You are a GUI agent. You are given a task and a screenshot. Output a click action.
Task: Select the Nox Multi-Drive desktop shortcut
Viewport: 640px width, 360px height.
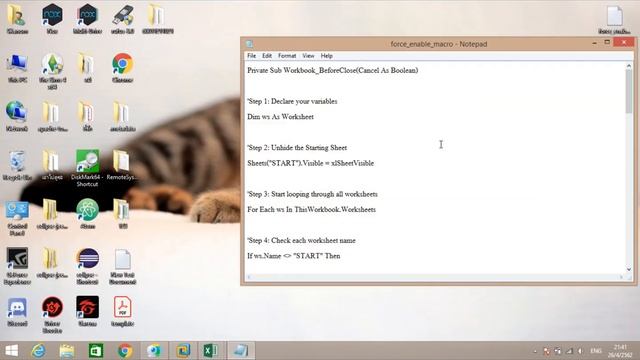tap(87, 19)
